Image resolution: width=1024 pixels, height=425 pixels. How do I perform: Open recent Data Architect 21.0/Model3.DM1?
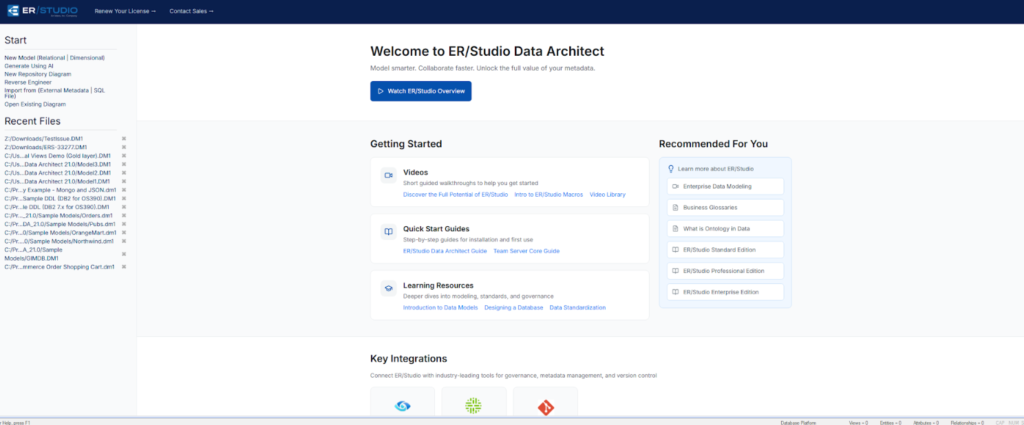click(57, 165)
